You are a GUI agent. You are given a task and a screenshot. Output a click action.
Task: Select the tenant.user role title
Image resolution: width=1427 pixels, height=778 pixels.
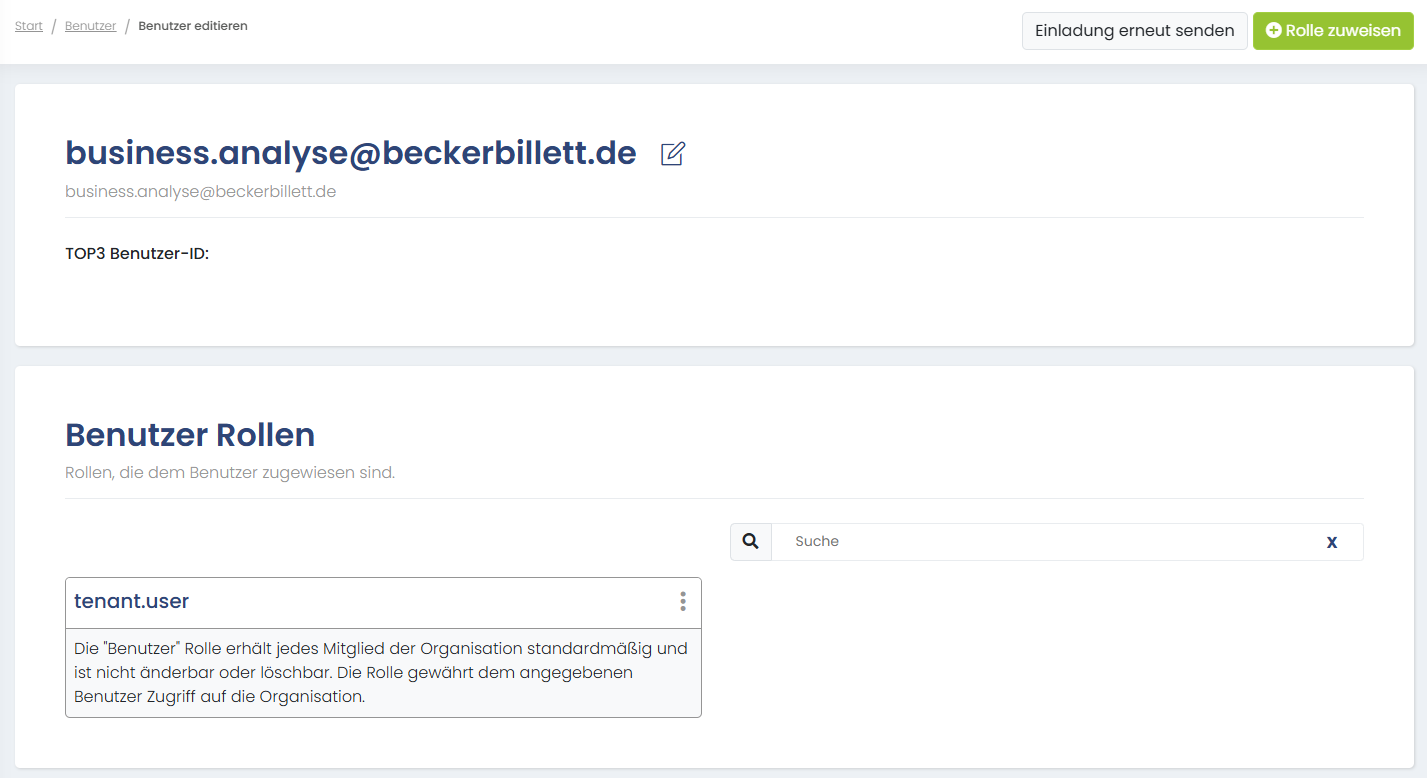pos(131,601)
